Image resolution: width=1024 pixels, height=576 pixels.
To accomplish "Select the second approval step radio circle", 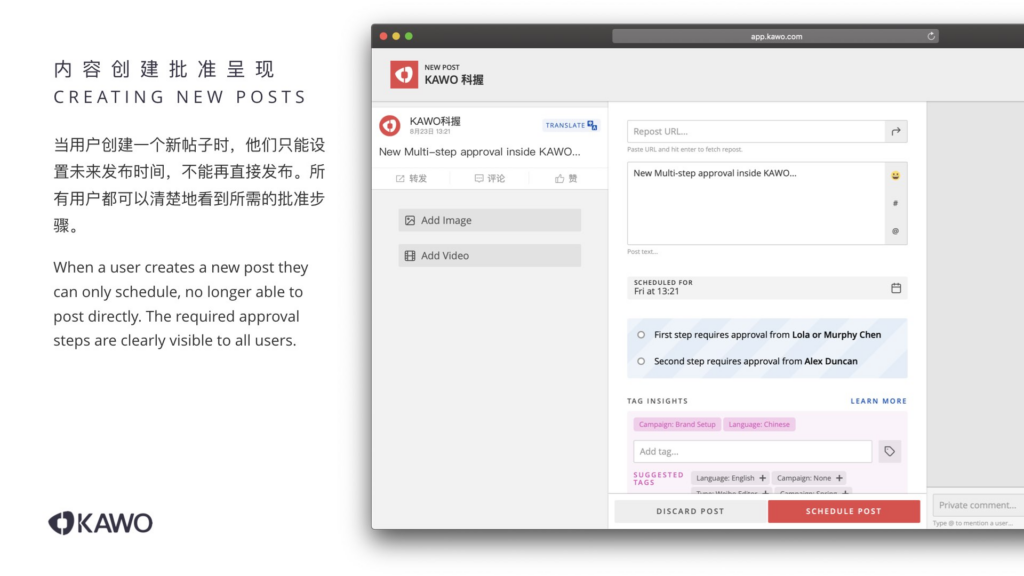I will pos(641,361).
